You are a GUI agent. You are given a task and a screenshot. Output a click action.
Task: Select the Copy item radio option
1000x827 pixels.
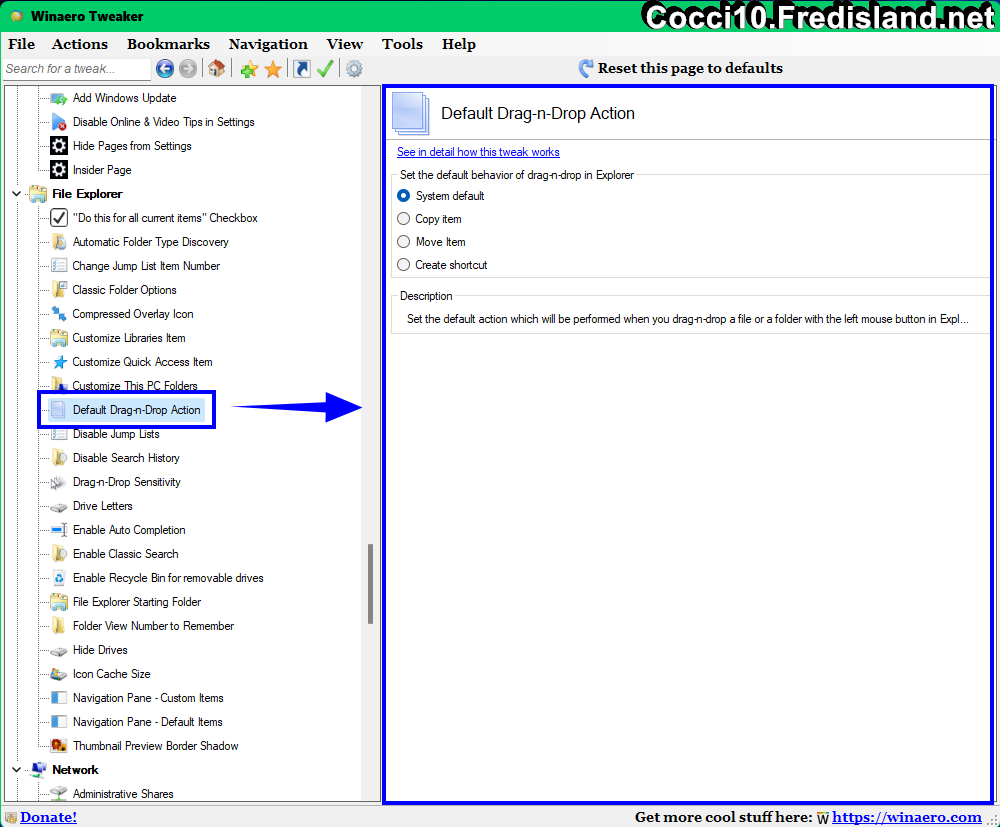(403, 219)
